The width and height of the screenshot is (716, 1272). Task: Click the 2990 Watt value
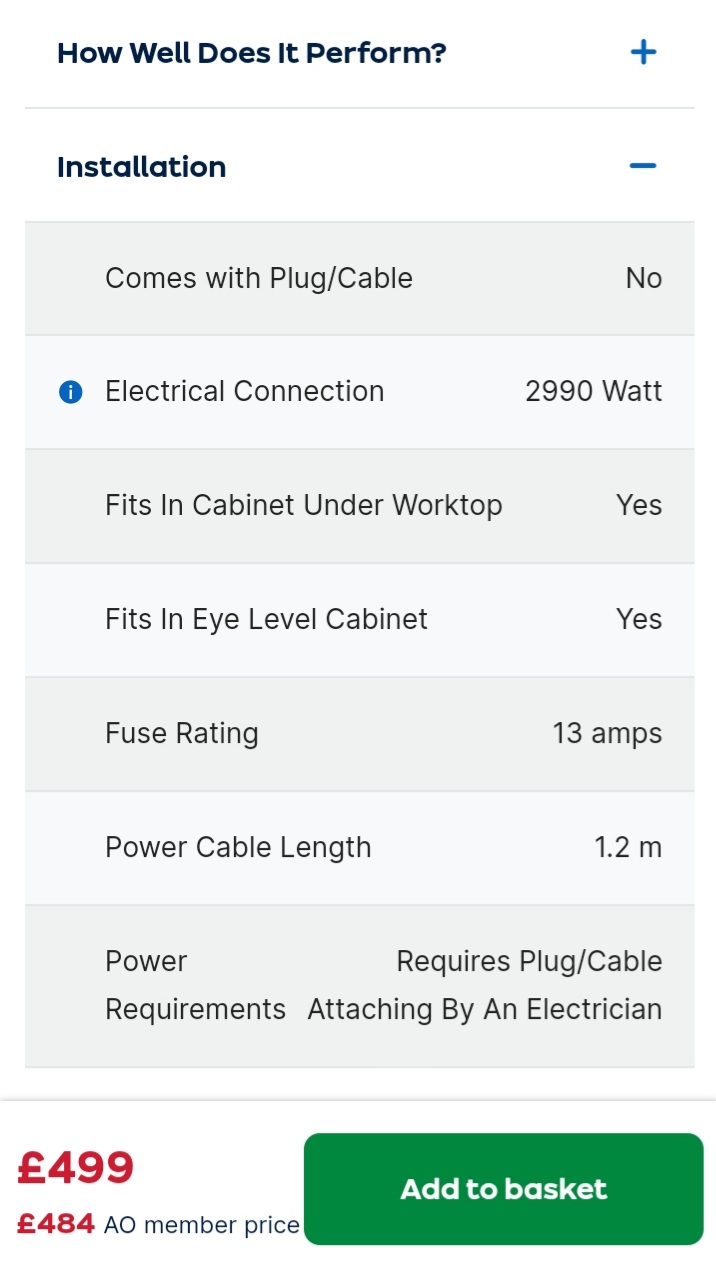pyautogui.click(x=593, y=391)
